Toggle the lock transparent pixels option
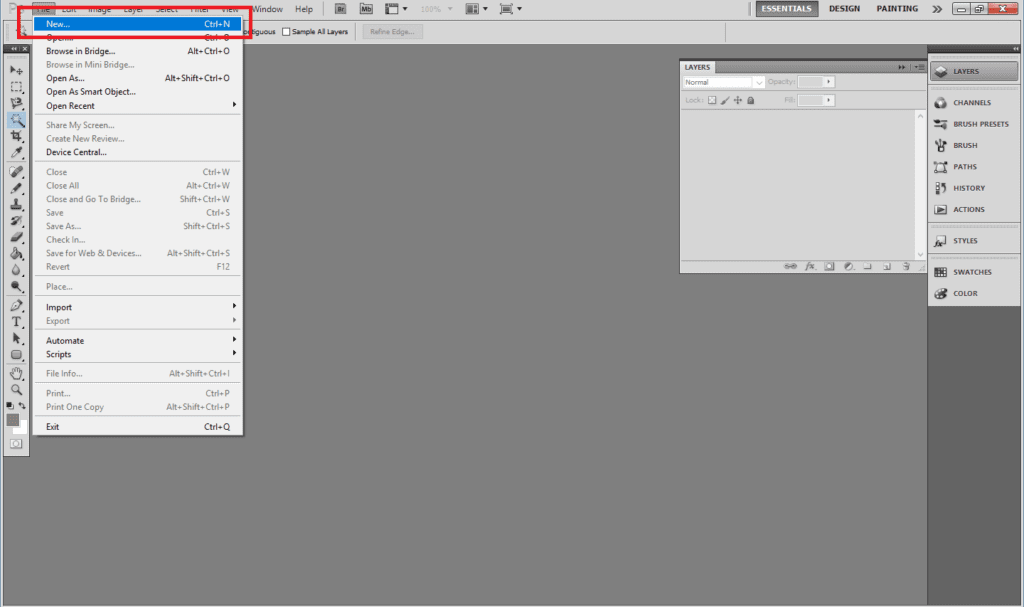 [x=712, y=100]
